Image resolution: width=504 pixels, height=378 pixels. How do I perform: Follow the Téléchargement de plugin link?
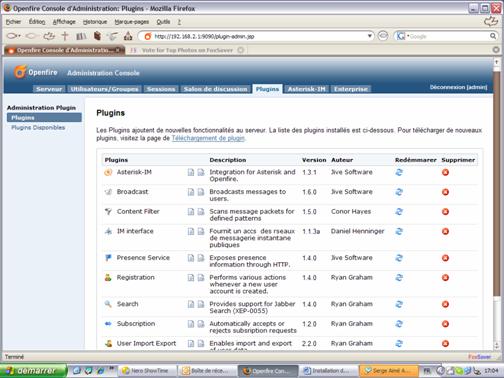(208, 138)
